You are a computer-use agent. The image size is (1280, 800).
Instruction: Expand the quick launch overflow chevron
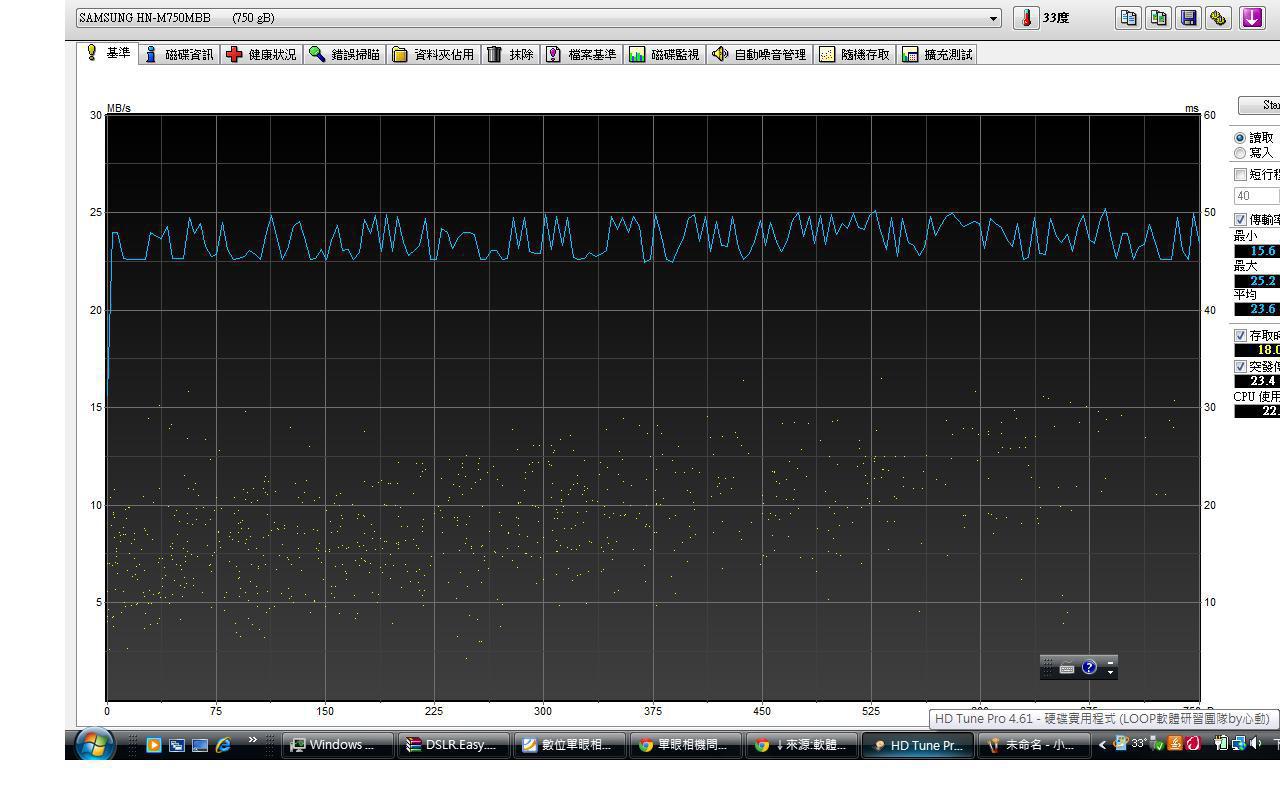coord(252,740)
